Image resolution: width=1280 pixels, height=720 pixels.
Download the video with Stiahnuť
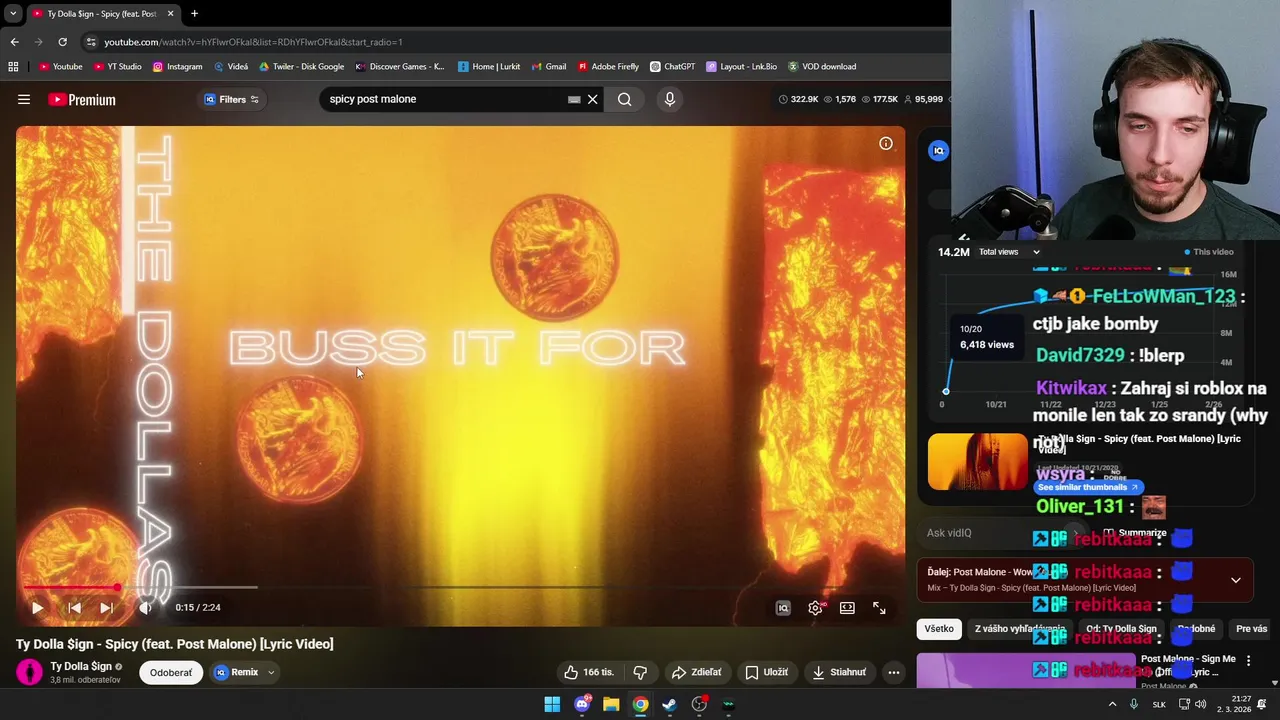(x=839, y=672)
